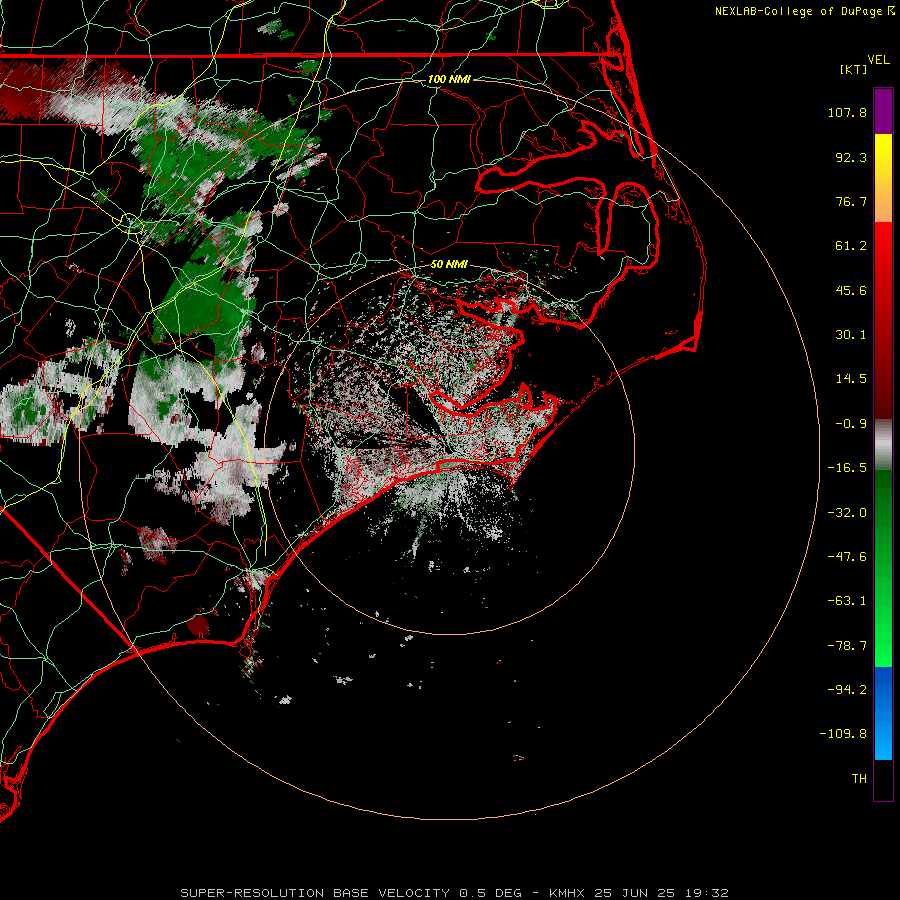Screen dimensions: 900x900
Task: Click the -16.5 legend value
Action: pyautogui.click(x=847, y=468)
